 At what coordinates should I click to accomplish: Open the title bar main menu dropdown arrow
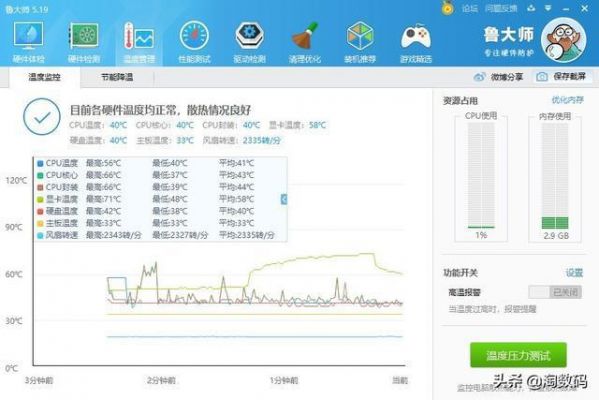(x=548, y=8)
